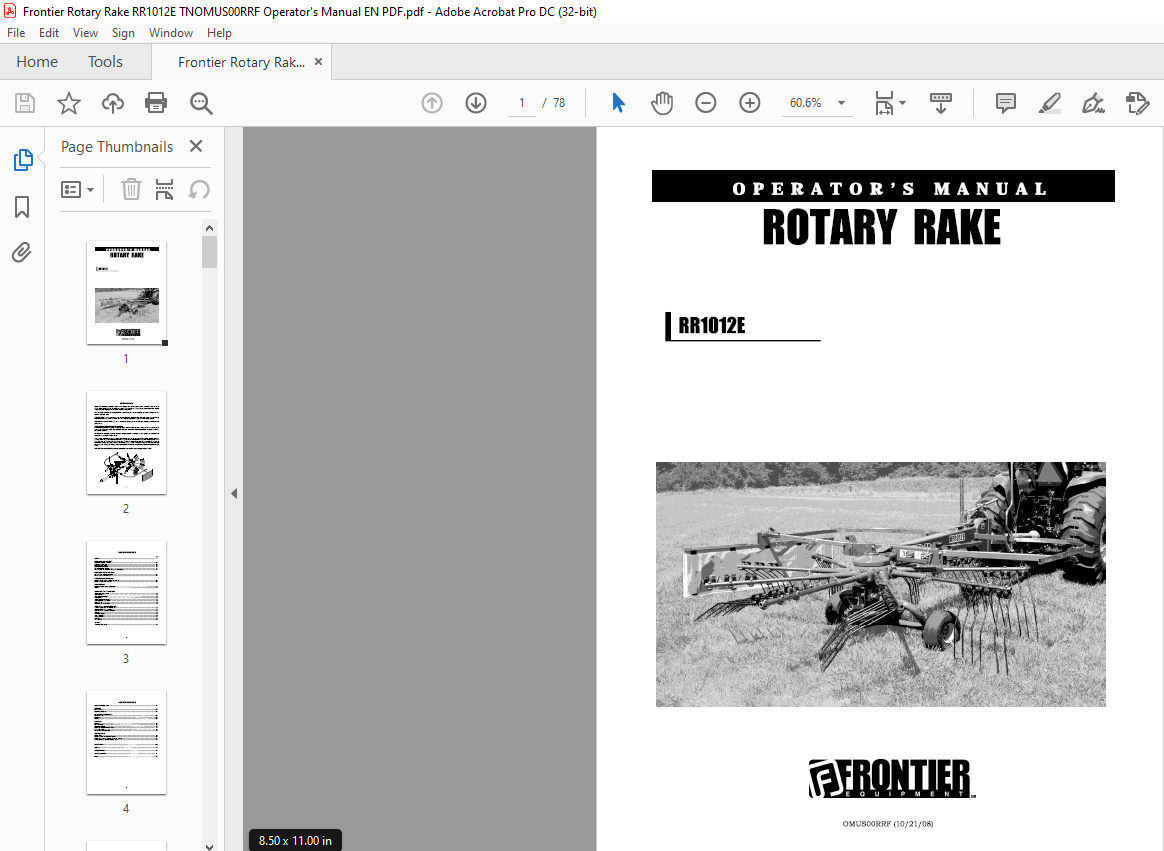The width and height of the screenshot is (1164, 851).
Task: Rotate page with the circular arrow icon
Action: [x=199, y=189]
